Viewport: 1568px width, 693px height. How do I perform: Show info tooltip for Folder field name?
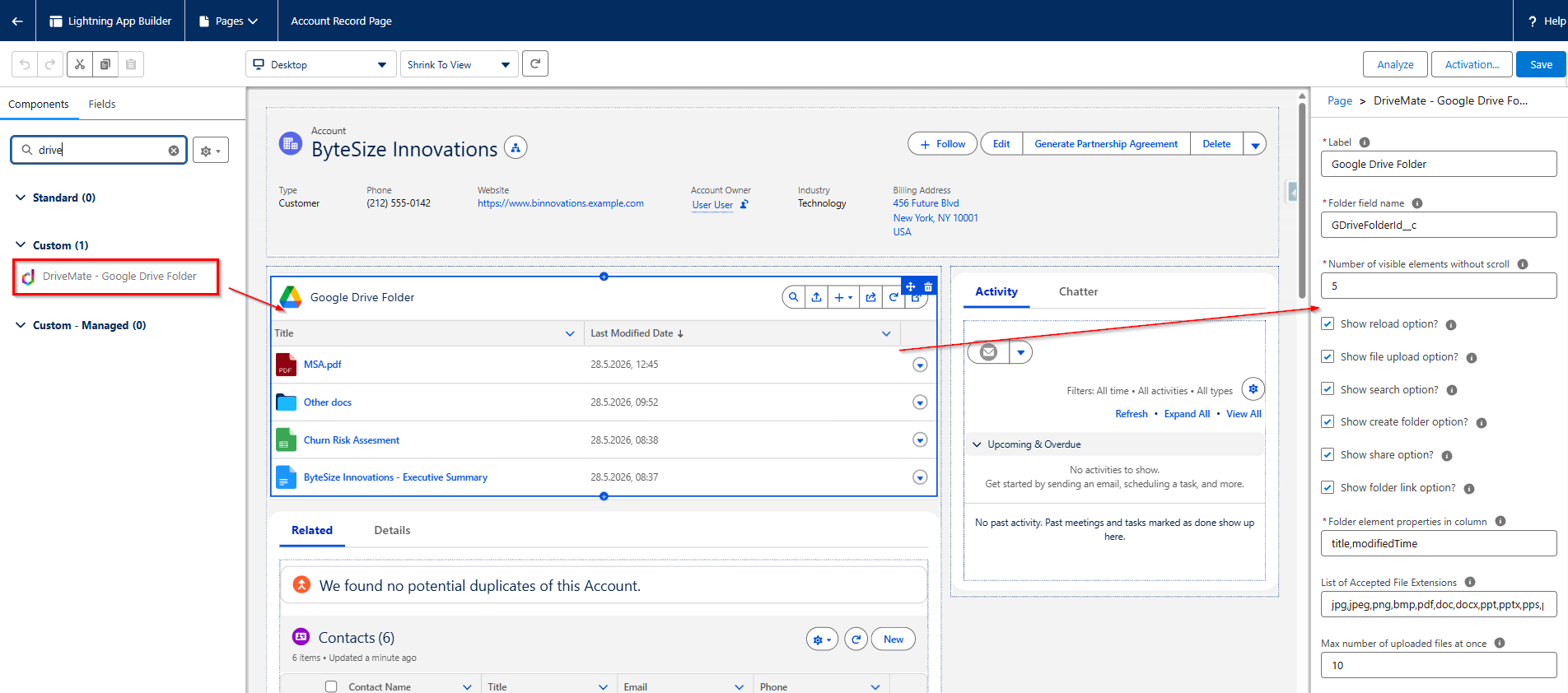point(1417,203)
